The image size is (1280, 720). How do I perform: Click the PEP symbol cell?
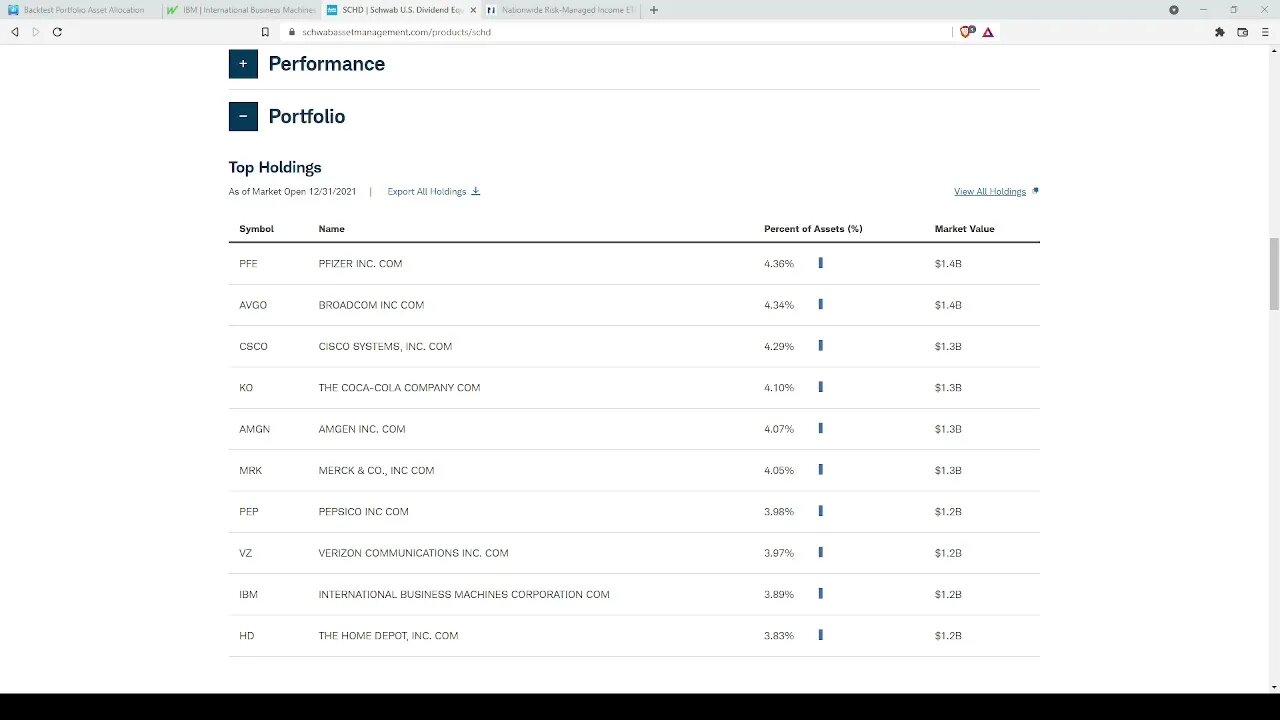(x=249, y=512)
